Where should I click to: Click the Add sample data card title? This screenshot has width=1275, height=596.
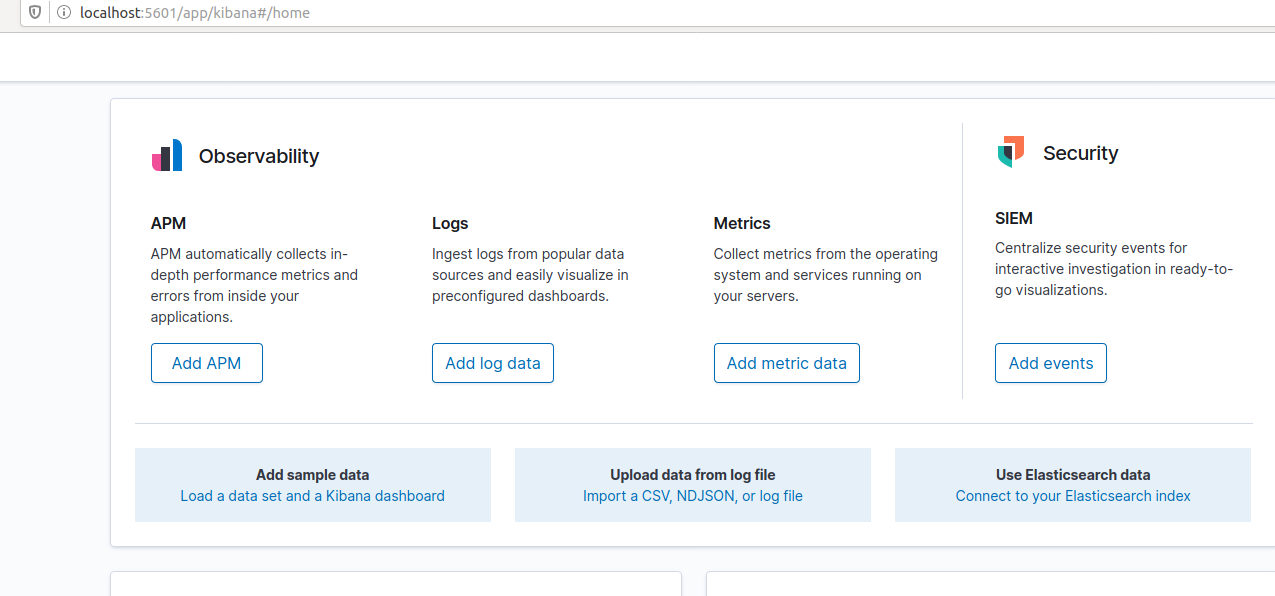(x=312, y=475)
